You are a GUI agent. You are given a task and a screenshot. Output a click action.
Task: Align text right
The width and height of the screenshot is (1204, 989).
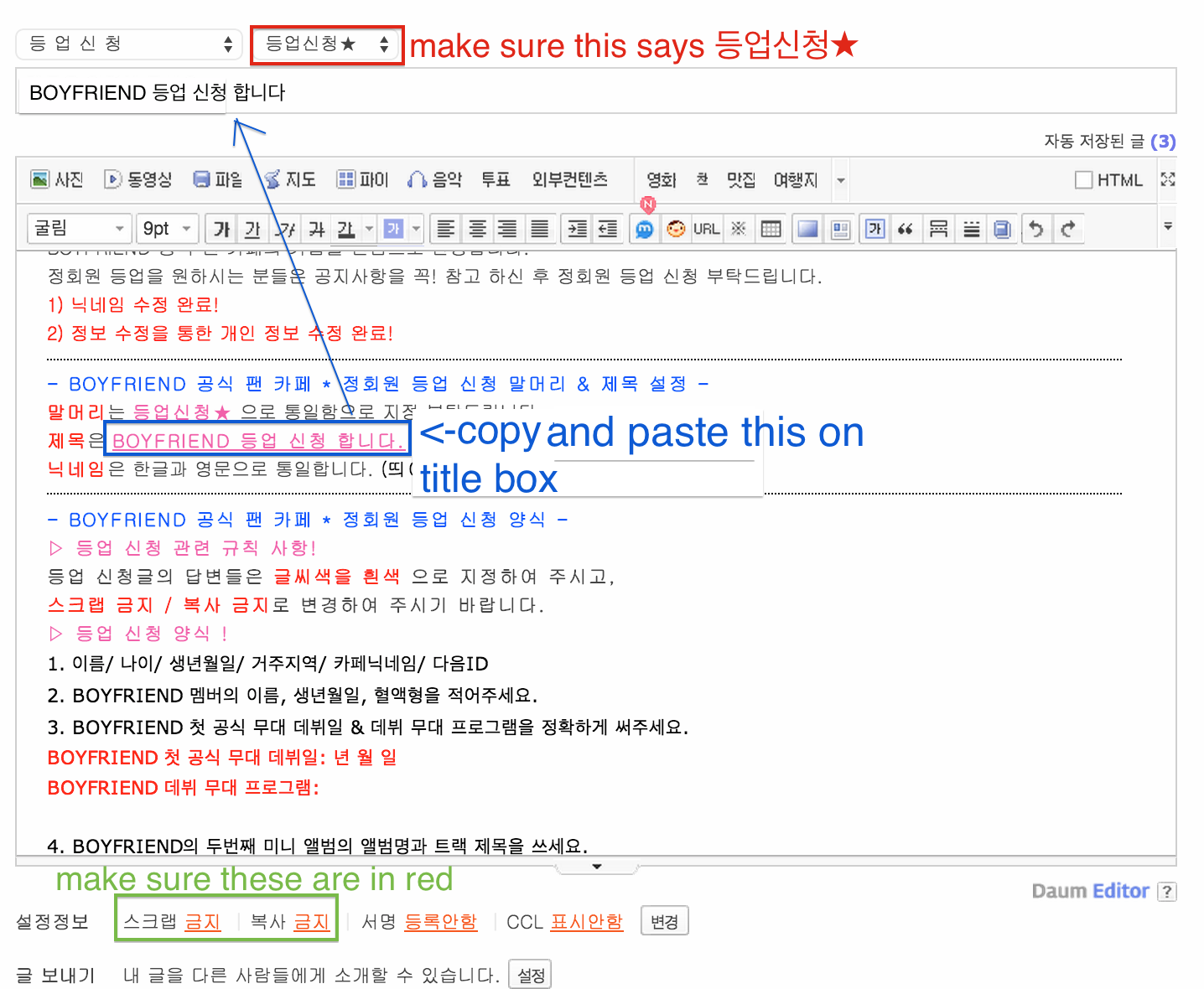[508, 229]
